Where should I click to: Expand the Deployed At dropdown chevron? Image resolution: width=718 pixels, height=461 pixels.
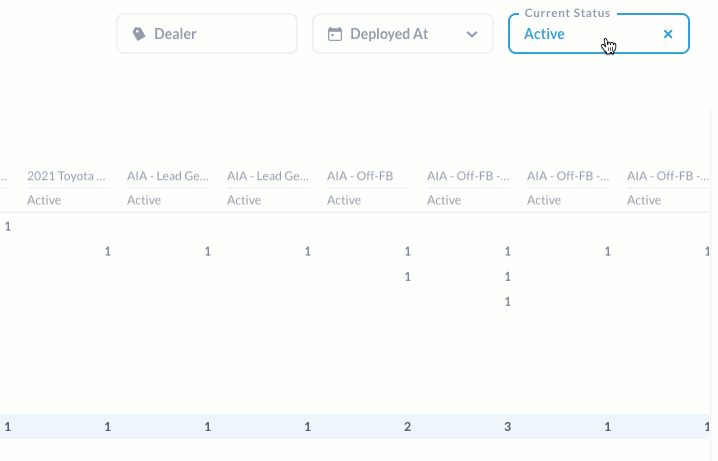coord(472,34)
